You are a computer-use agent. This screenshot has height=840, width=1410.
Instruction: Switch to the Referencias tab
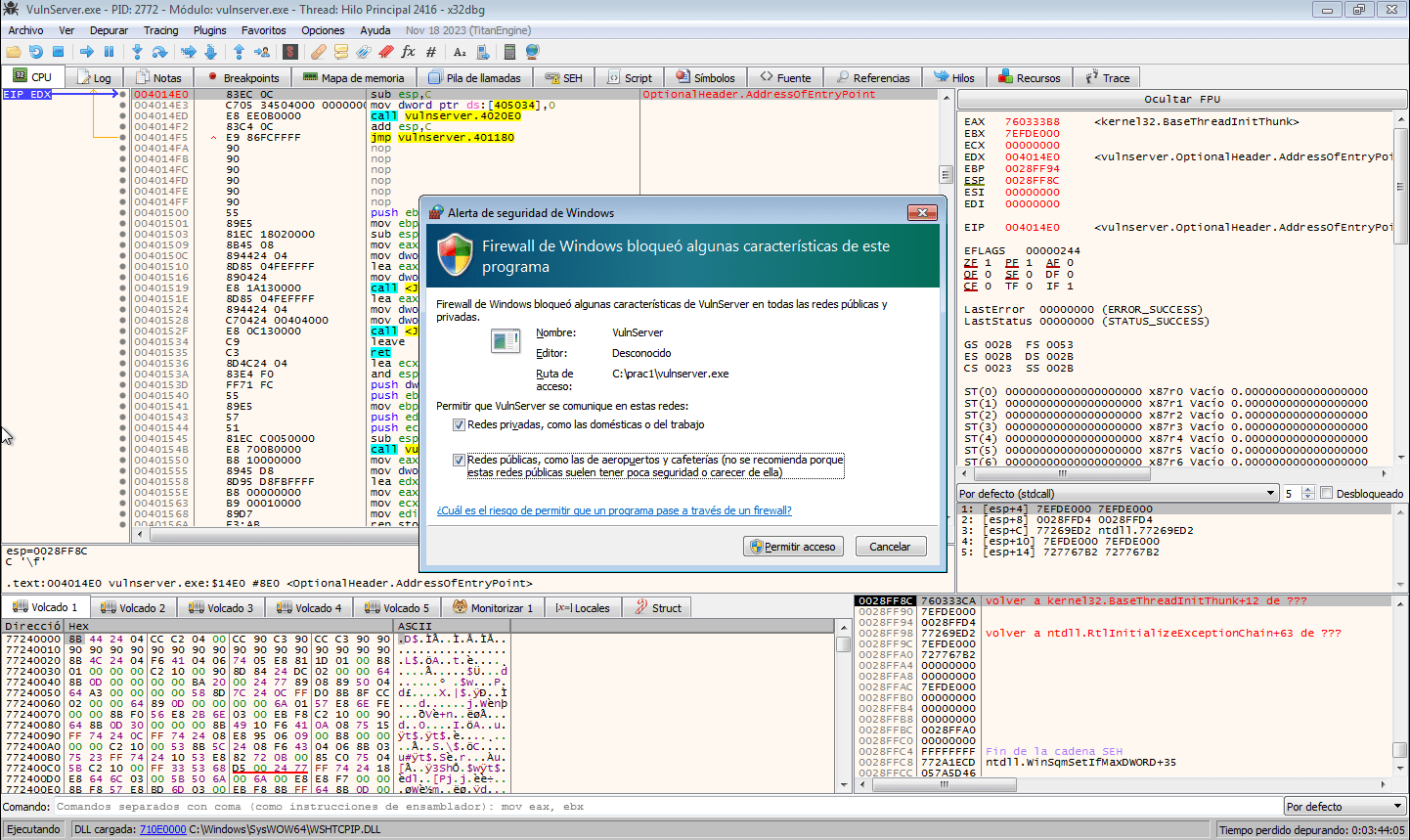click(873, 78)
